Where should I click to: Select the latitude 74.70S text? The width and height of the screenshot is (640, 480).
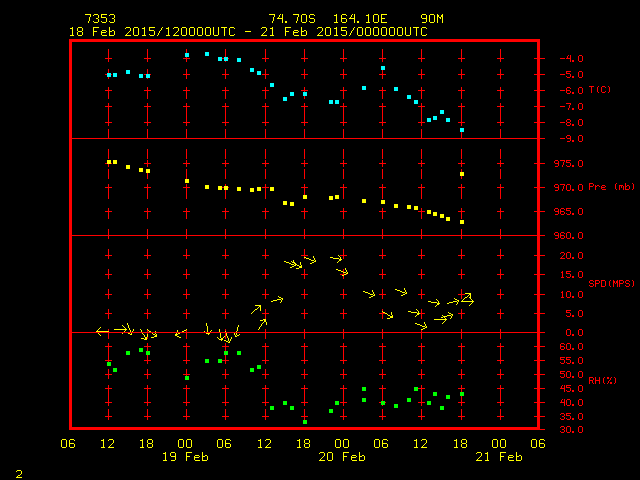click(x=292, y=19)
